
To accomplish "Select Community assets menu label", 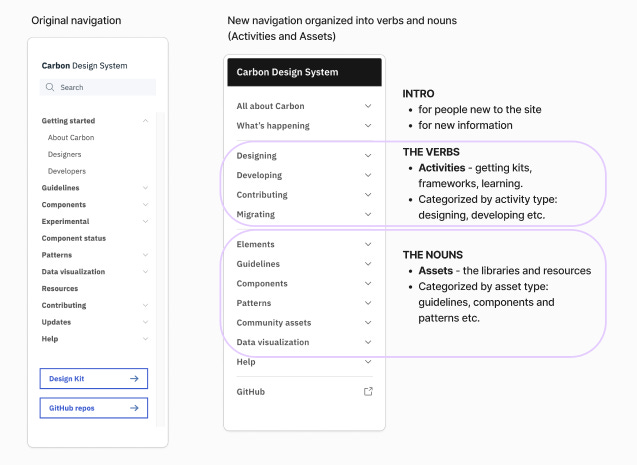I will click(274, 322).
